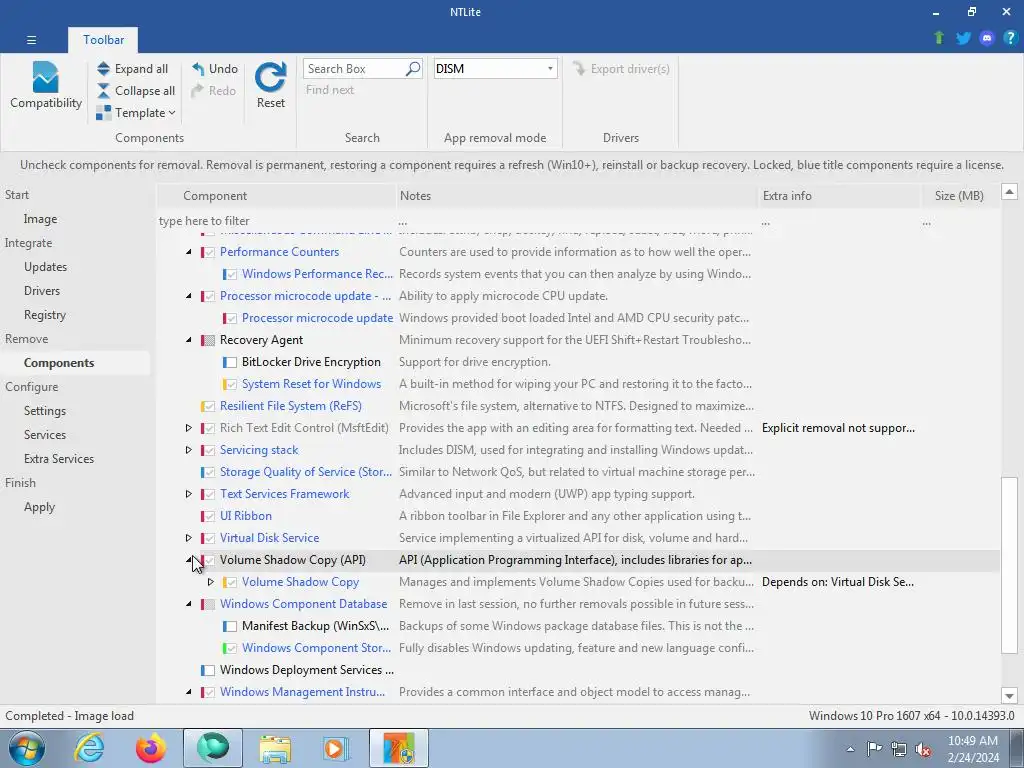The image size is (1024, 768).
Task: Open the DISM app removal mode combo
Action: point(495,69)
